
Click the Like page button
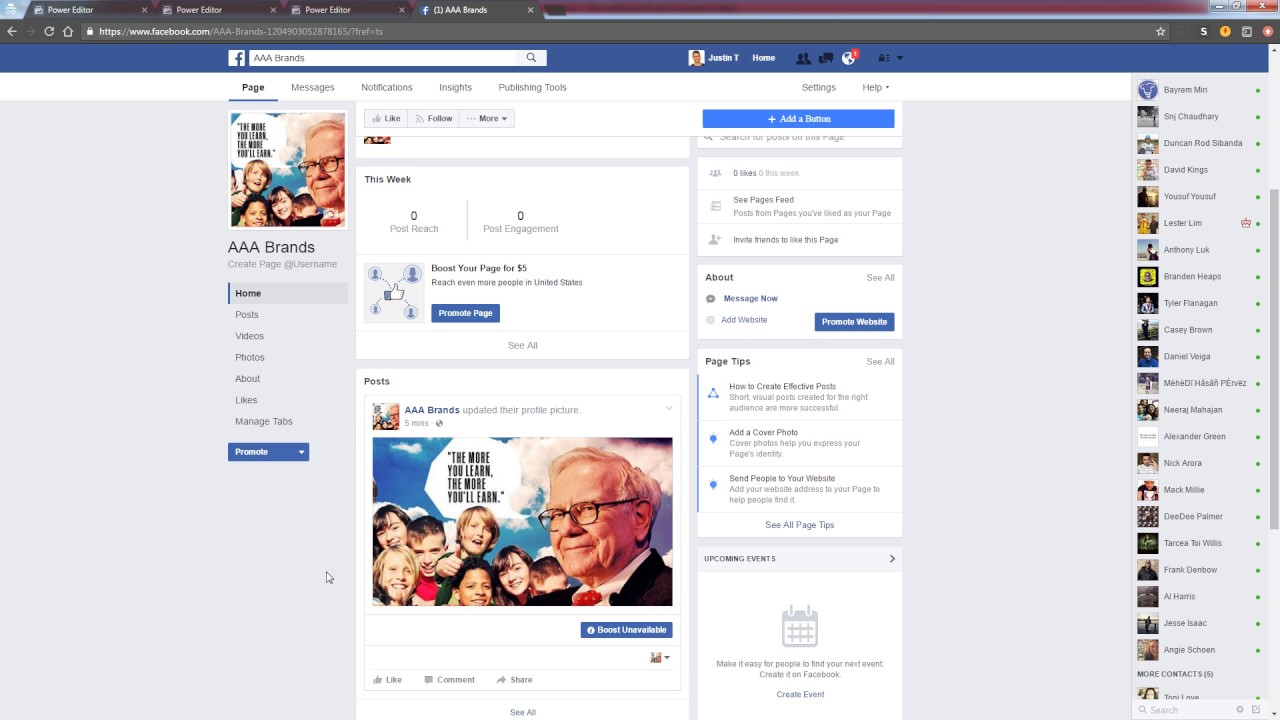(386, 118)
